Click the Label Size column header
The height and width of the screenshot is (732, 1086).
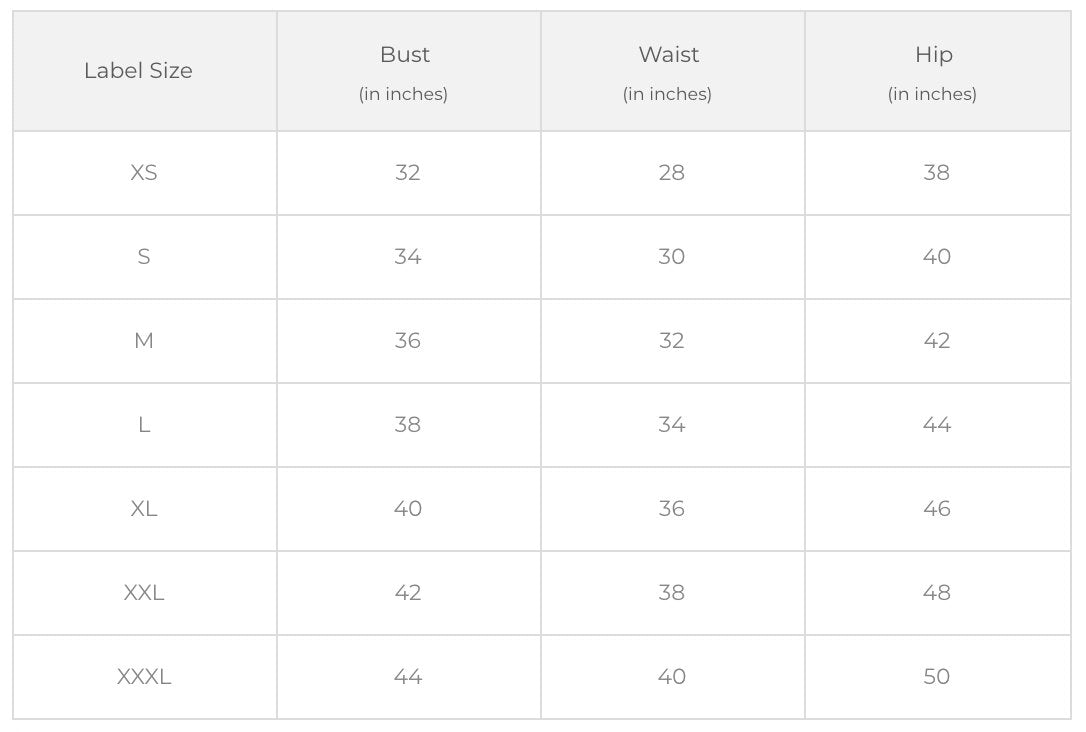click(x=138, y=71)
